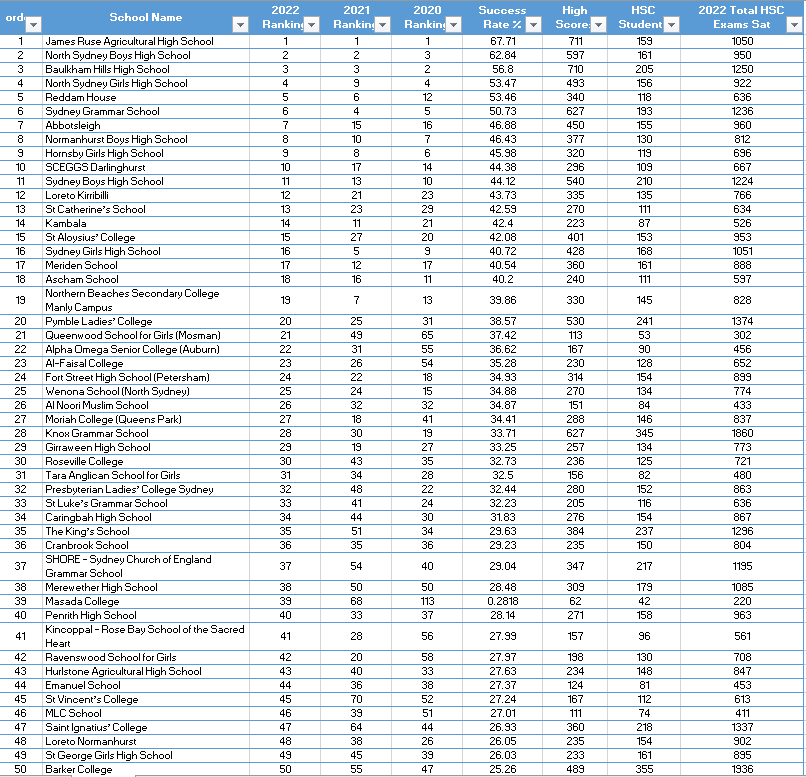Select James Ruse success rate 67.71
This screenshot has width=806, height=777.
(x=502, y=41)
